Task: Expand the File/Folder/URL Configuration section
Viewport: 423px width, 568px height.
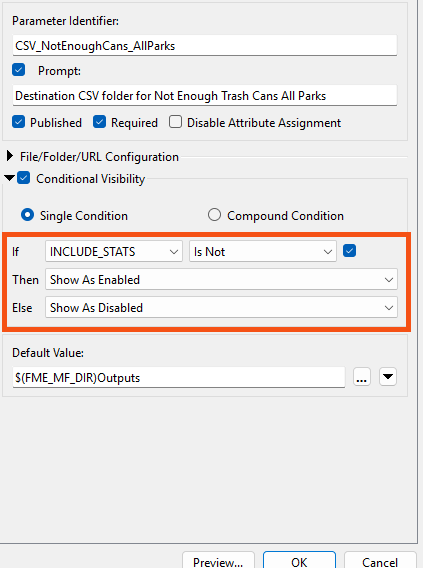Action: (10, 156)
